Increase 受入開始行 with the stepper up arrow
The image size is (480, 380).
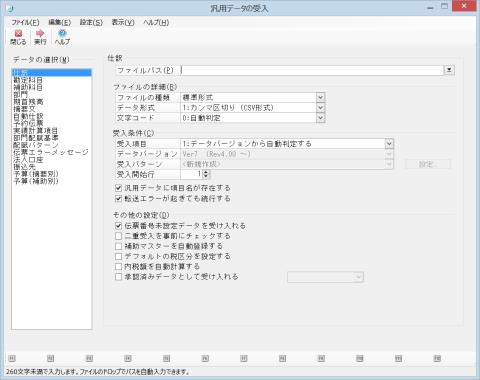[x=206, y=172]
